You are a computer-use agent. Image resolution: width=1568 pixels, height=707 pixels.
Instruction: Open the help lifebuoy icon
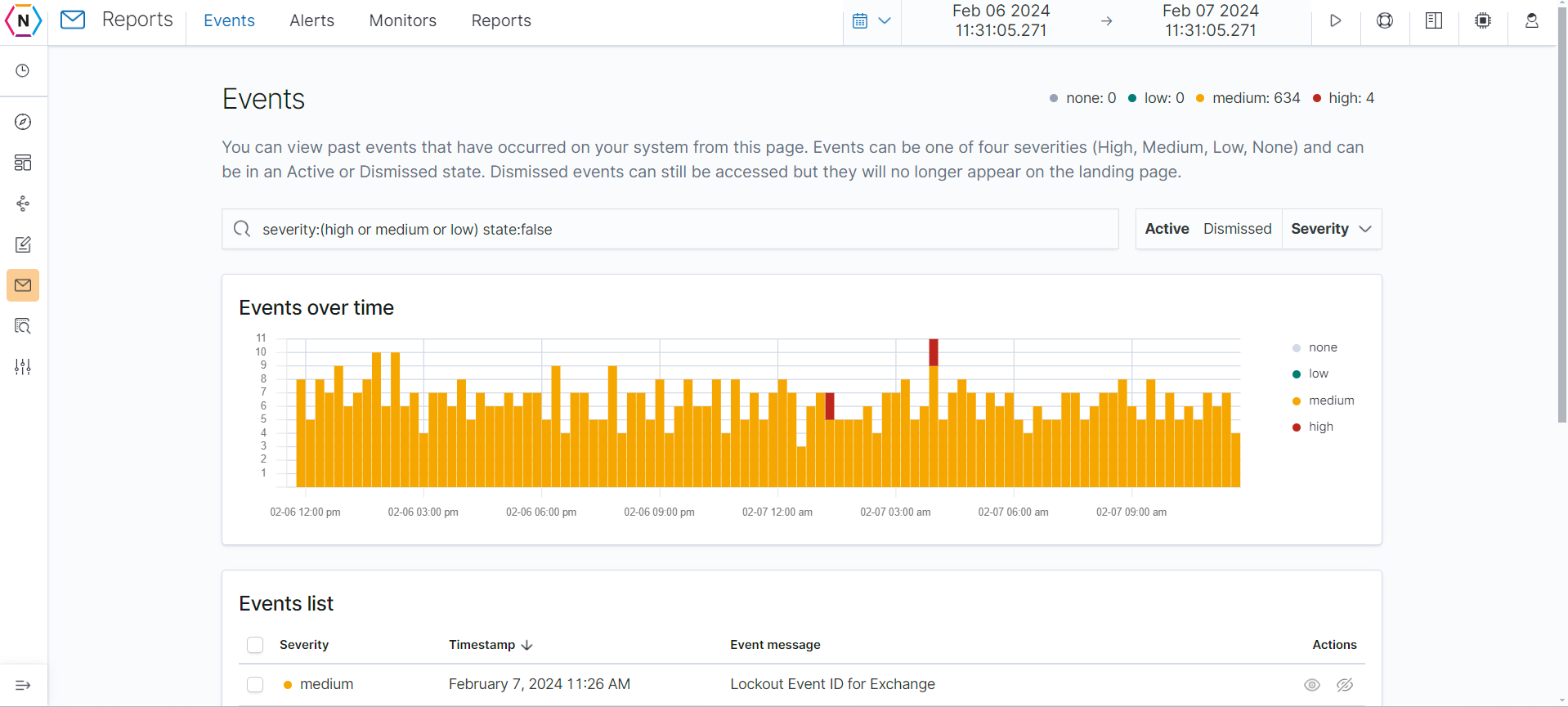tap(1385, 21)
